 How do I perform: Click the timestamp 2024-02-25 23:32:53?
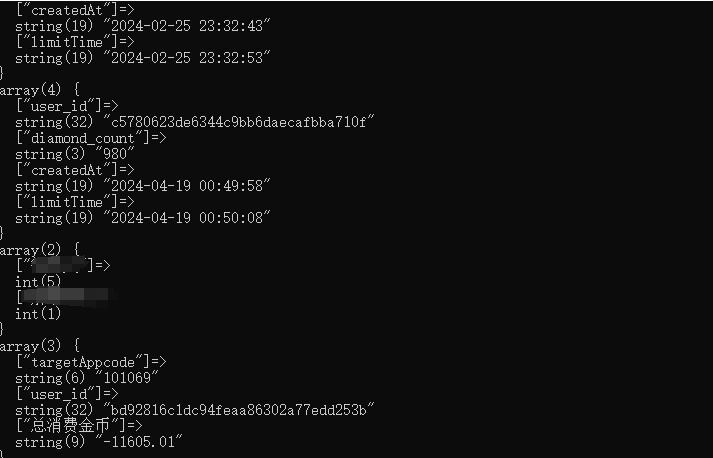(187, 58)
